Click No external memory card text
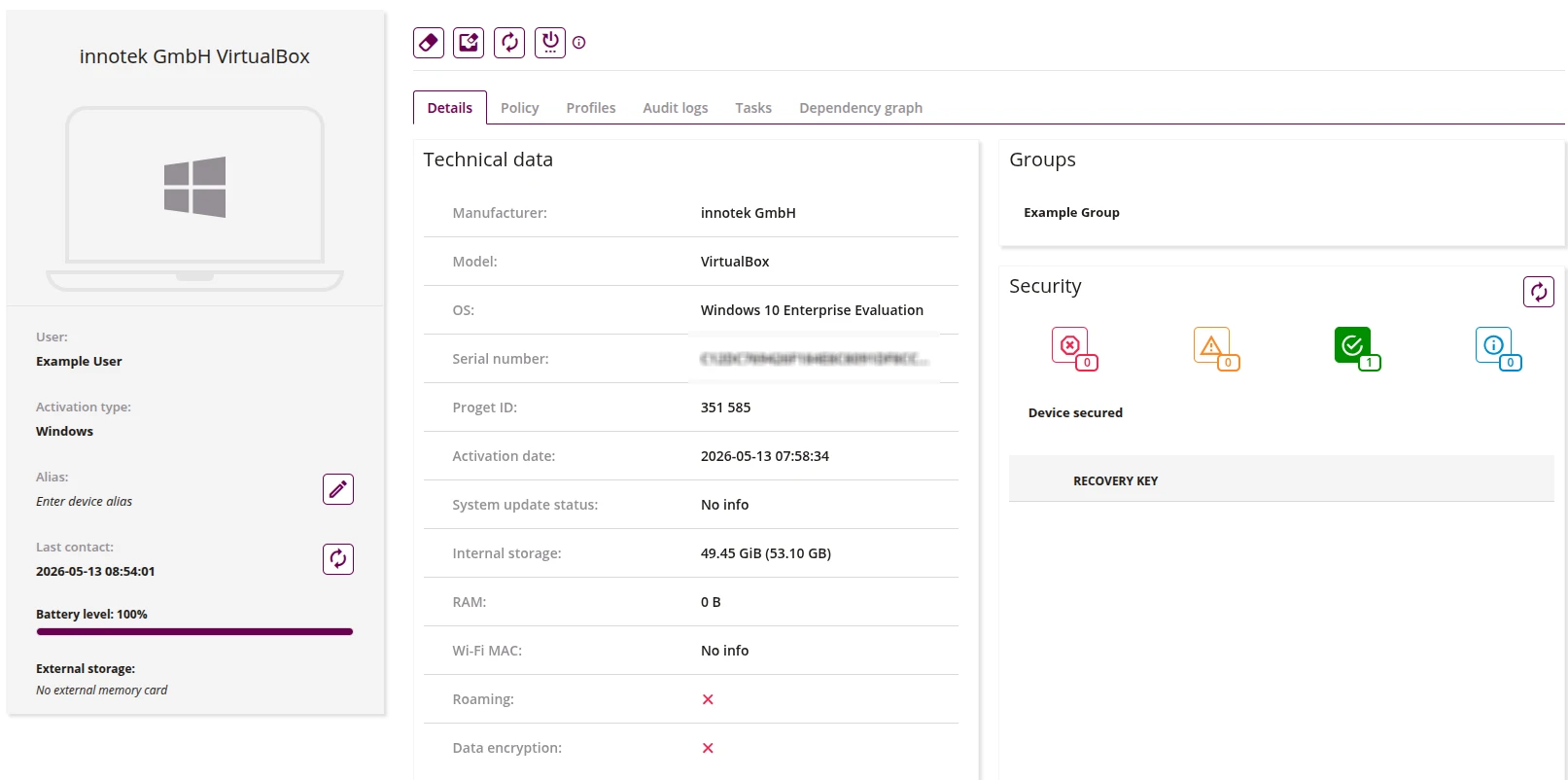Screen dimensions: 1568x780 [101, 691]
